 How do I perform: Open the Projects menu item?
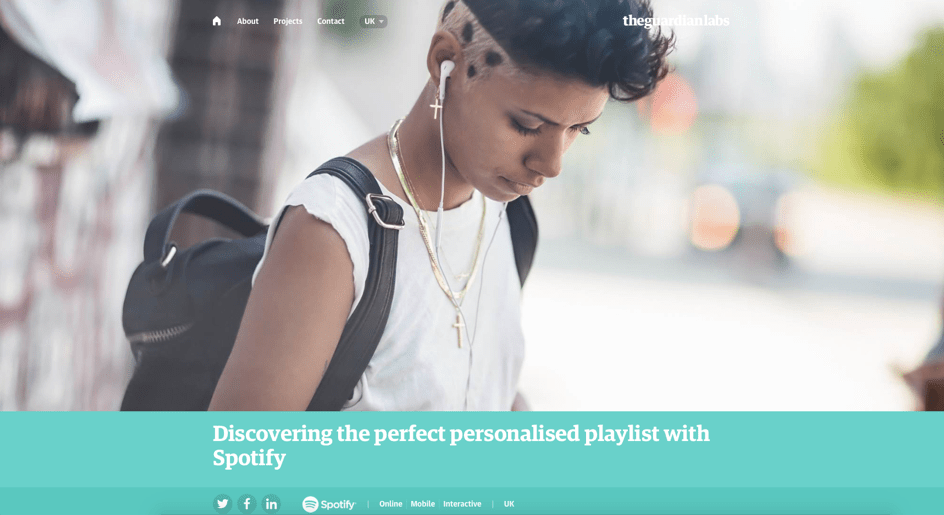tap(288, 21)
